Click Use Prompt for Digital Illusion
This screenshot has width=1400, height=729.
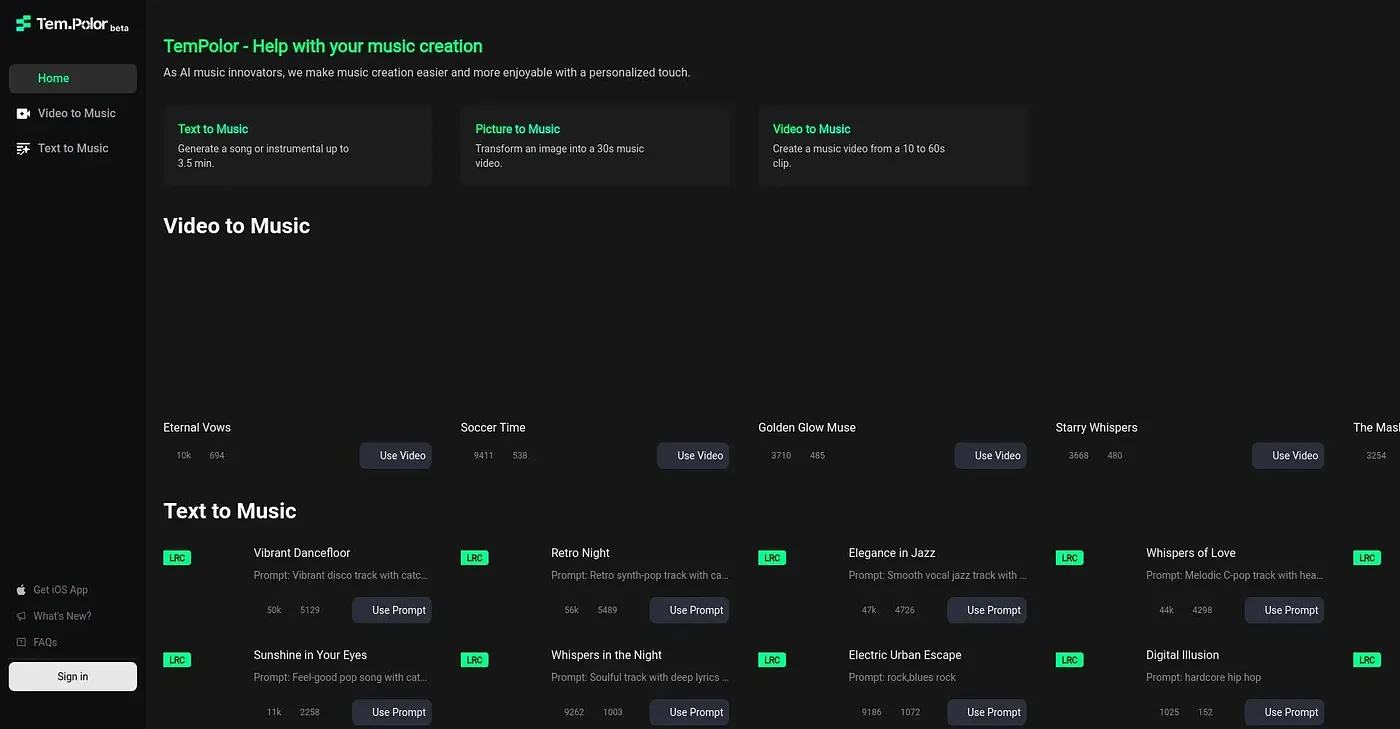click(x=1285, y=712)
